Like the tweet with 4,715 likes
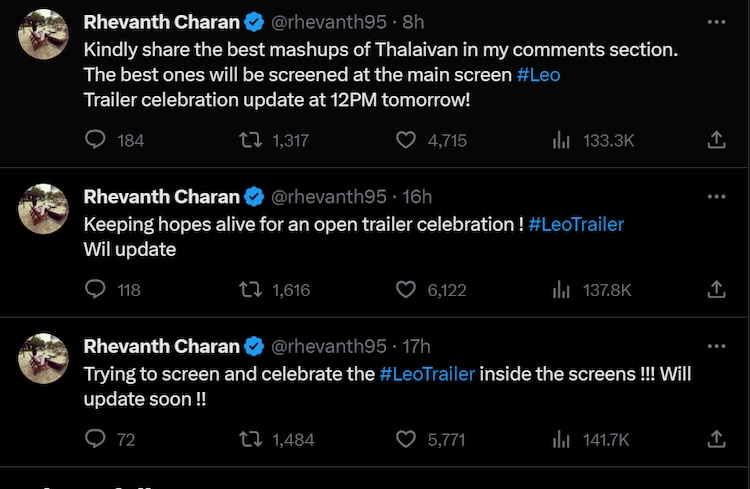The width and height of the screenshot is (750, 489). [x=406, y=141]
